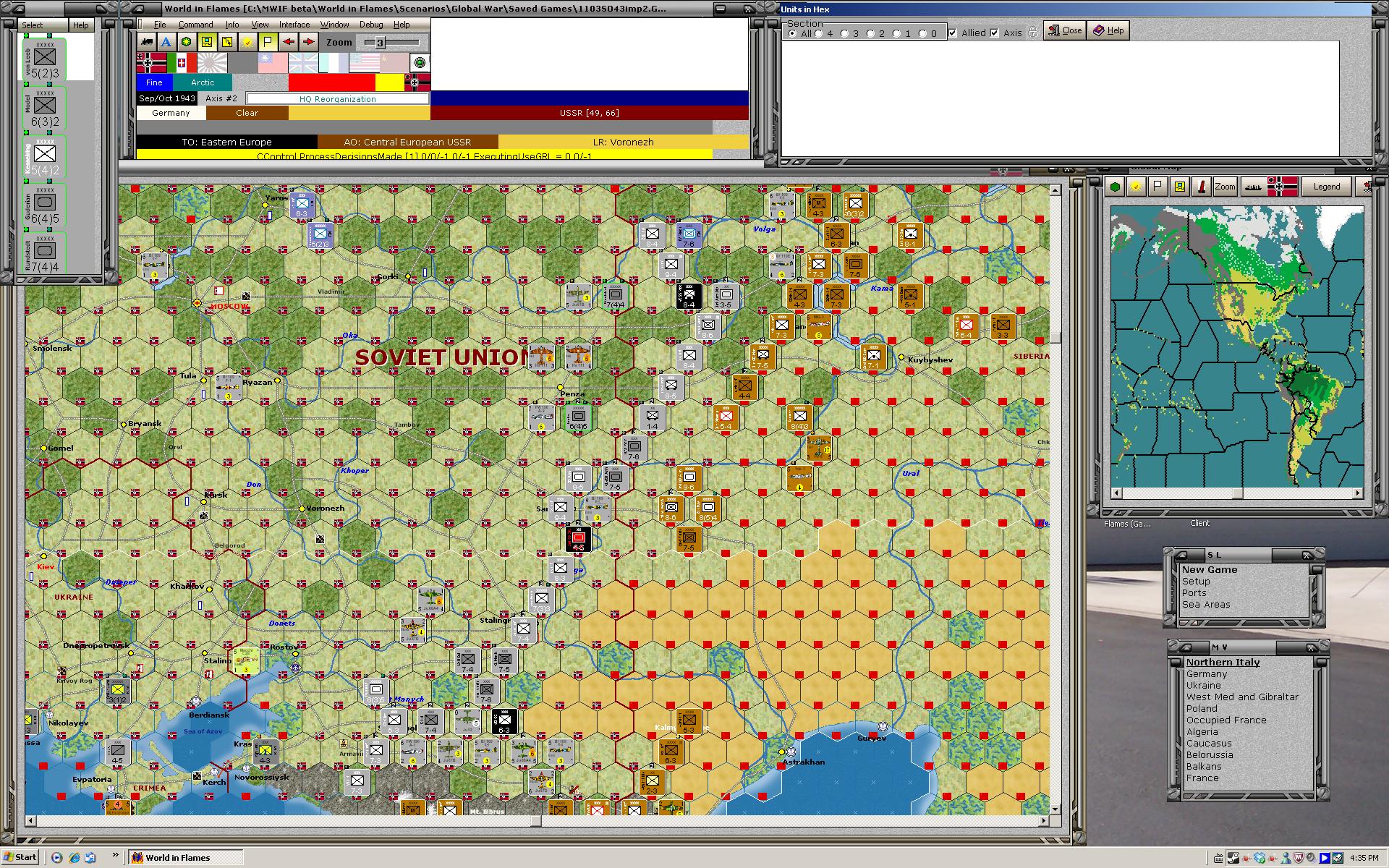The width and height of the screenshot is (1389, 868).
Task: Open the Interface menu
Action: pos(294,25)
